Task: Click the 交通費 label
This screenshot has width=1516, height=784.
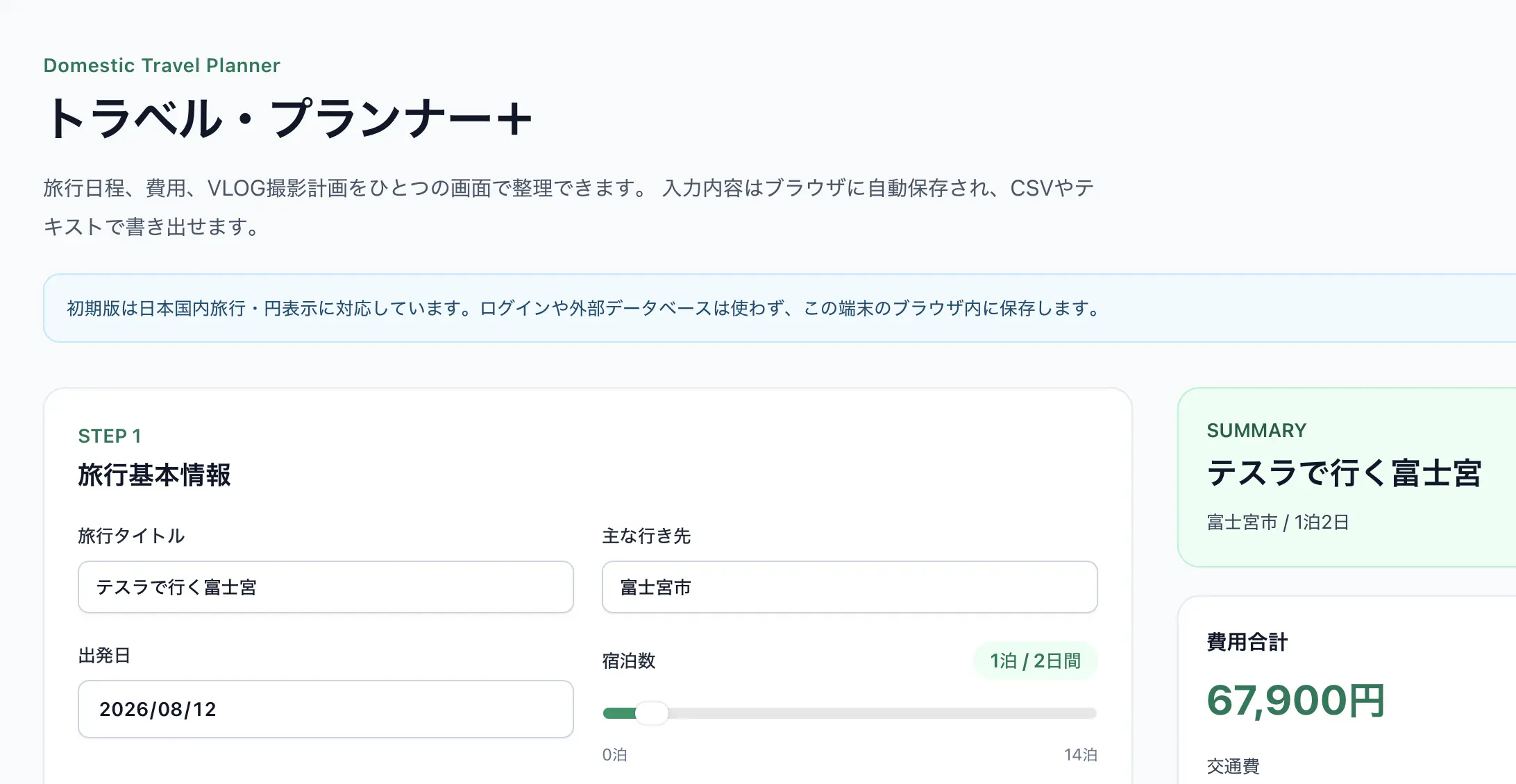Action: coord(1233,766)
